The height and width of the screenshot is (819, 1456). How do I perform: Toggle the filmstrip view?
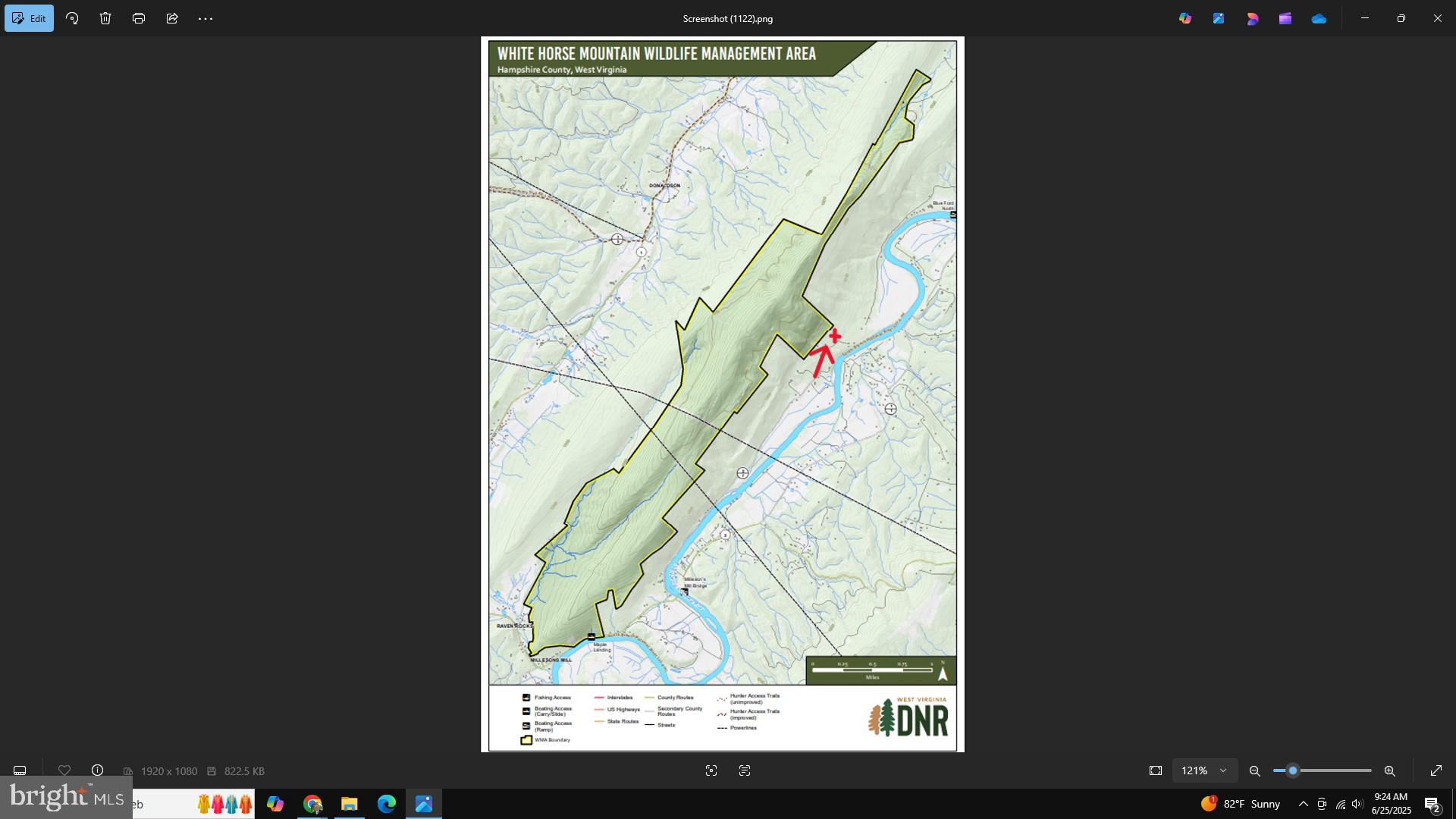click(x=20, y=770)
